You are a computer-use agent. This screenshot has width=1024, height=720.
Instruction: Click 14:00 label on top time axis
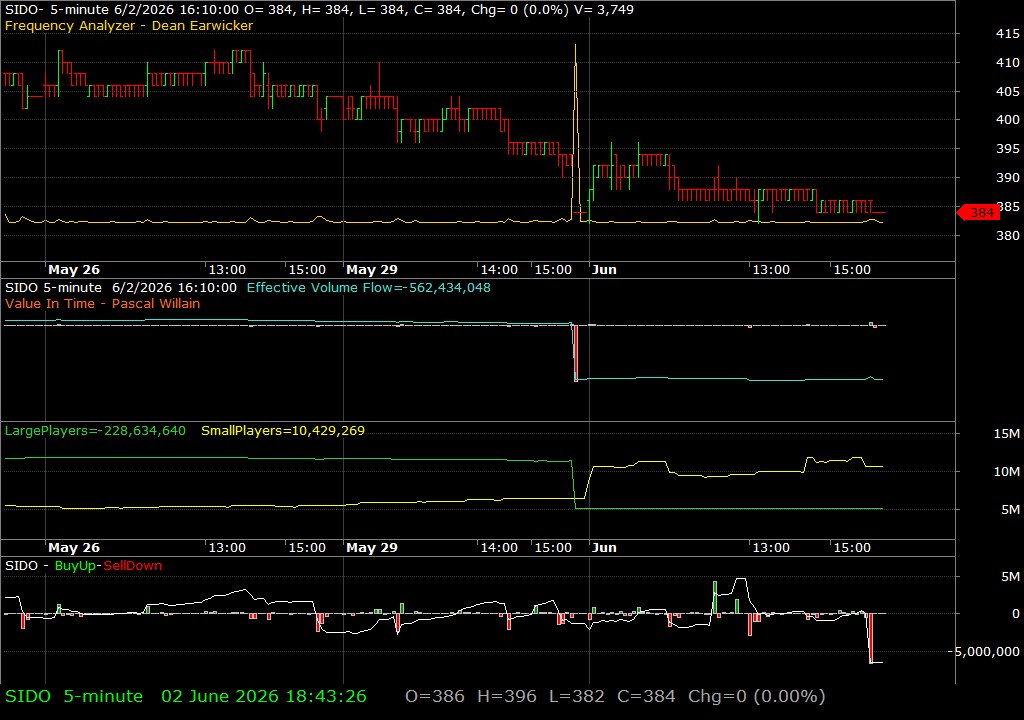tap(499, 270)
